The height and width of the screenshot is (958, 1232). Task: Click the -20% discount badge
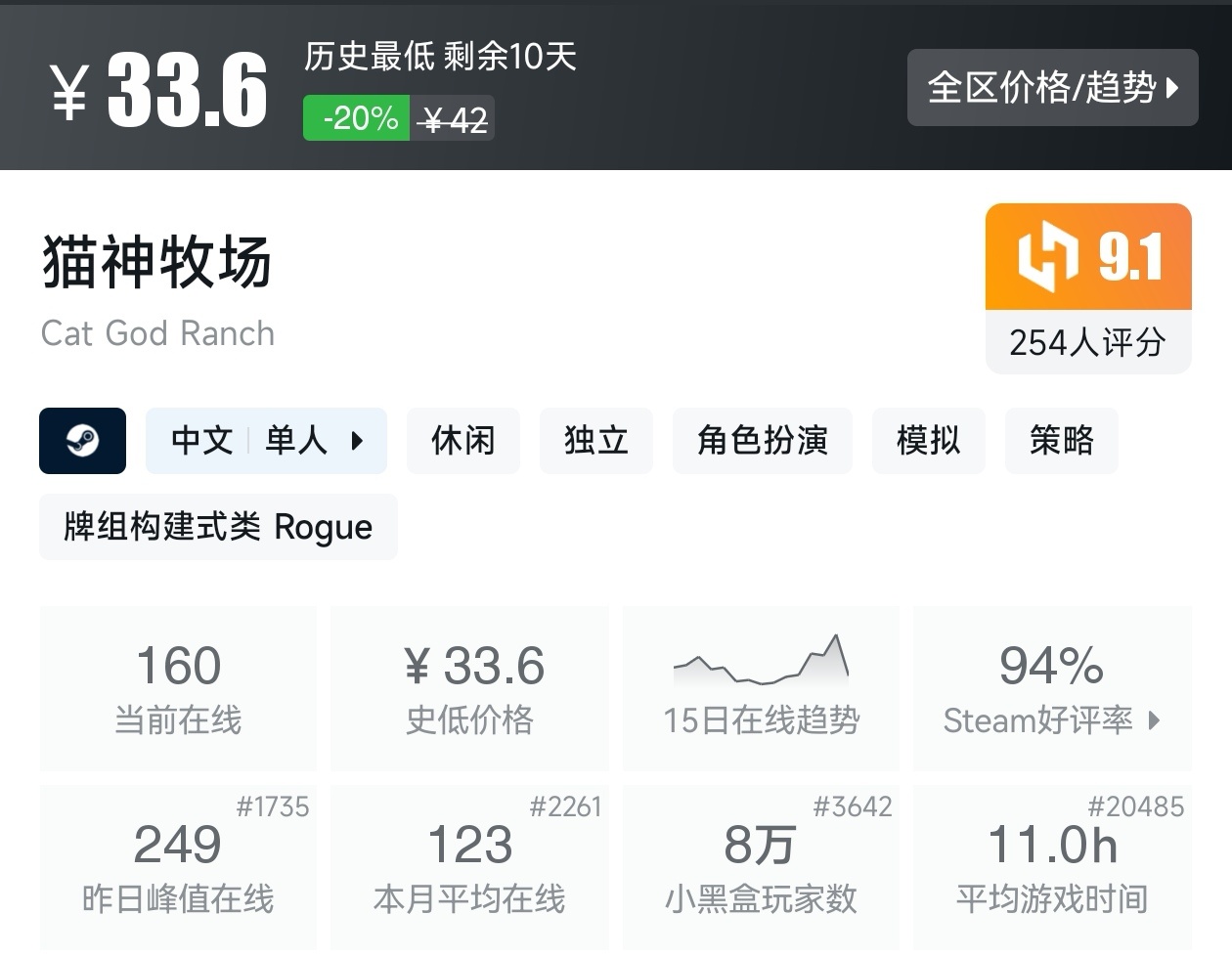356,118
